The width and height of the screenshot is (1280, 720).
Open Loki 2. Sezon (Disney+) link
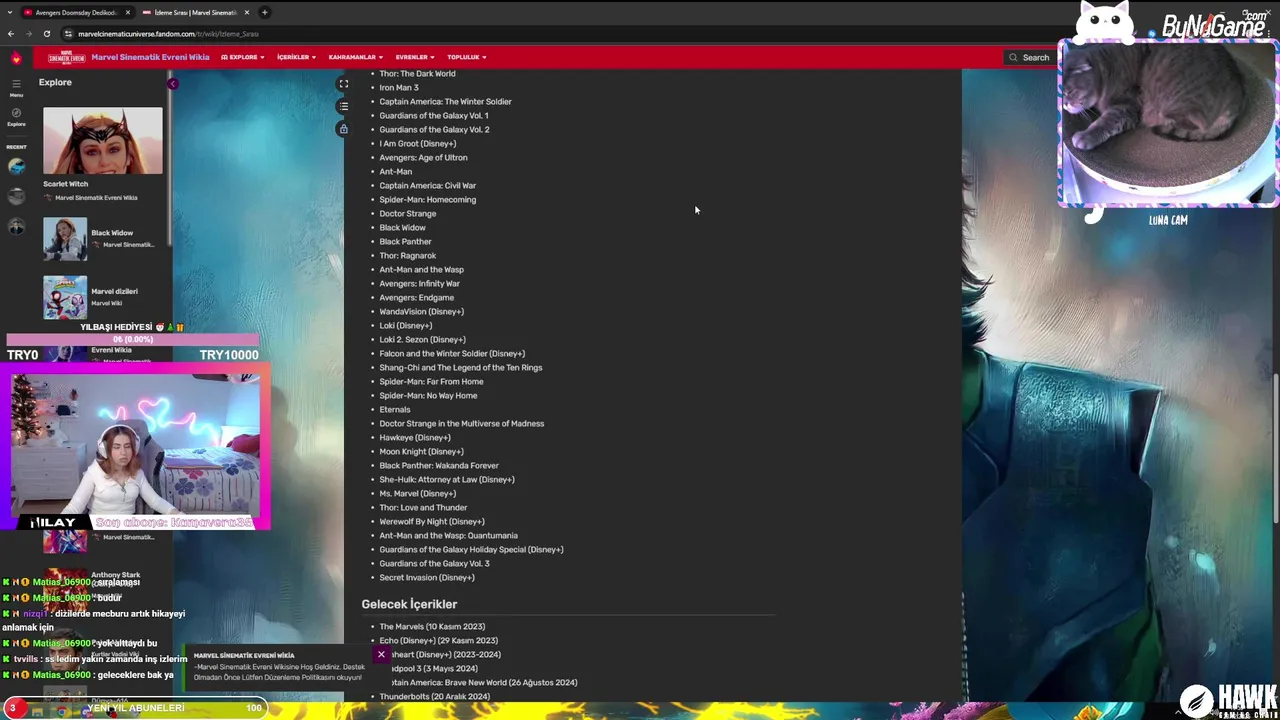click(422, 339)
